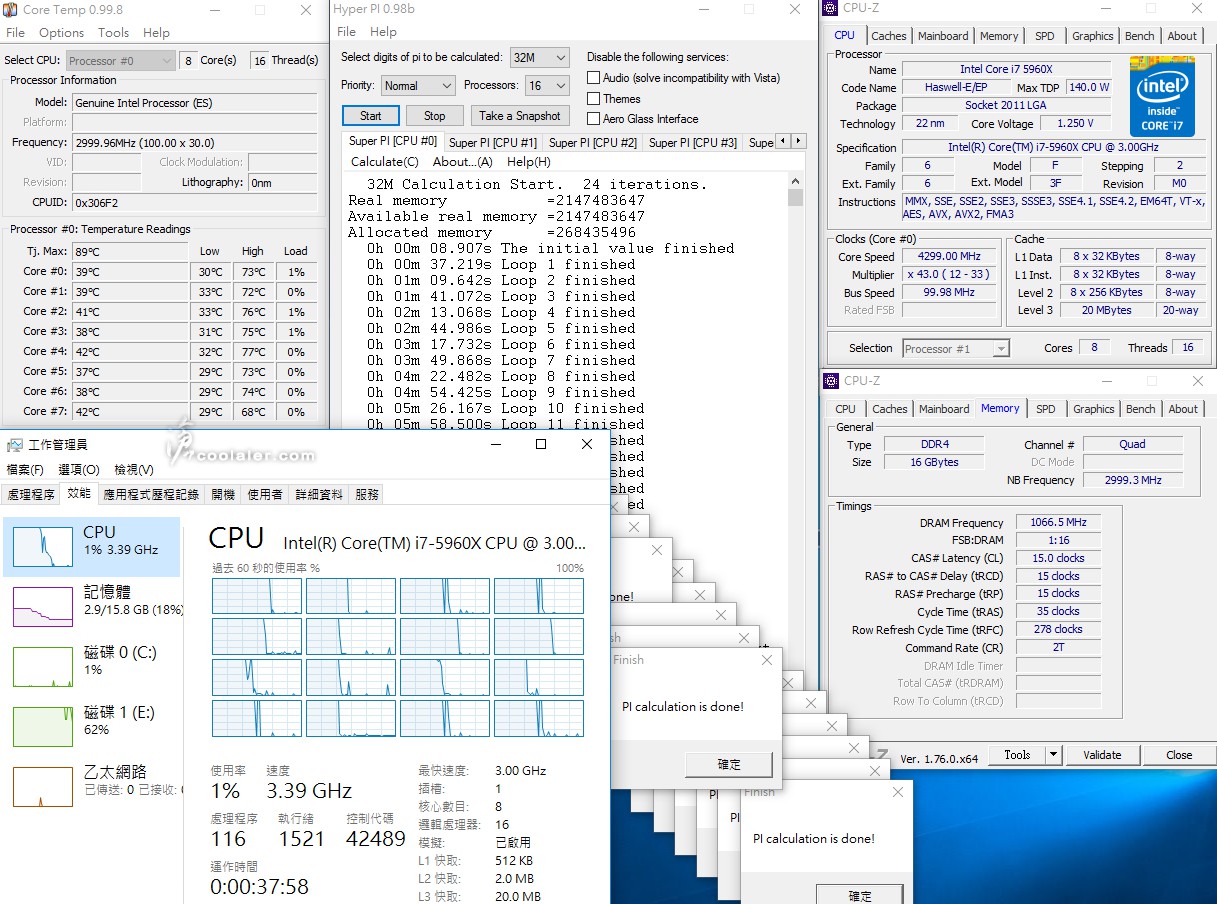1217x904 pixels.
Task: Open Help(H) menu in Super PI
Action: tap(528, 162)
